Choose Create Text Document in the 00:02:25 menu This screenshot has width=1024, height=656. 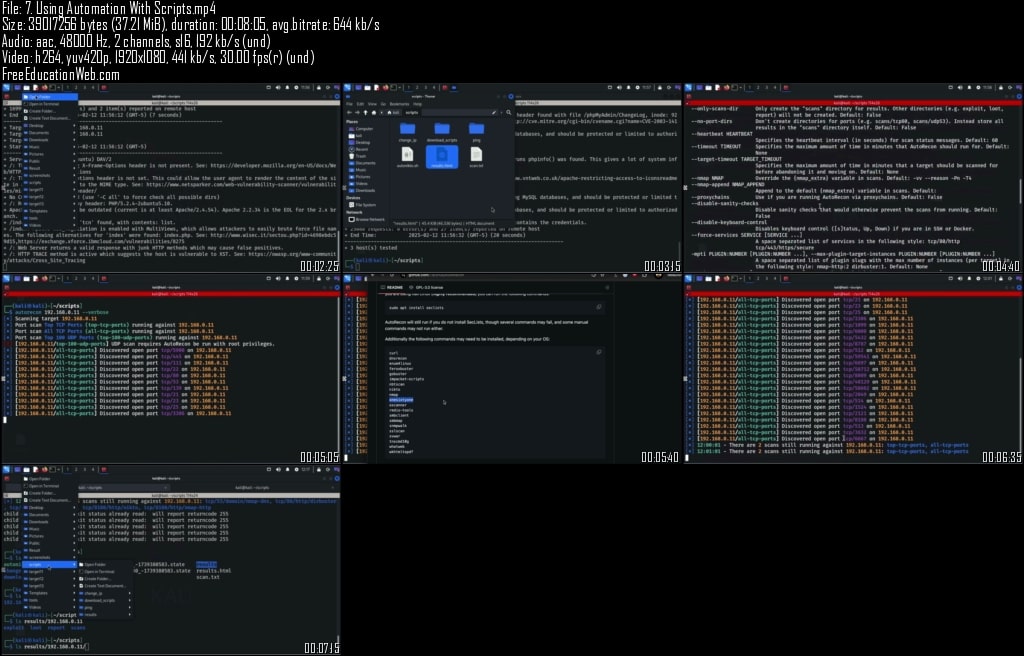pos(50,118)
